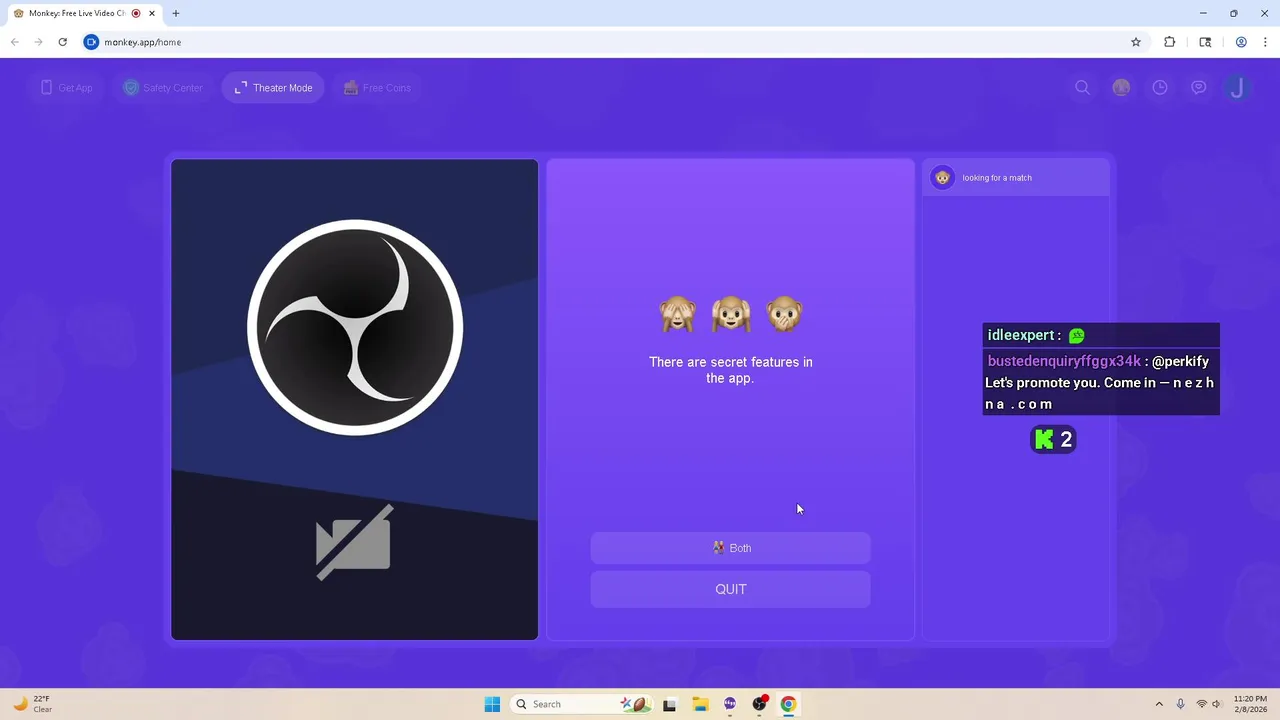This screenshot has width=1280, height=720.
Task: Open Free Coins
Action: 377,88
